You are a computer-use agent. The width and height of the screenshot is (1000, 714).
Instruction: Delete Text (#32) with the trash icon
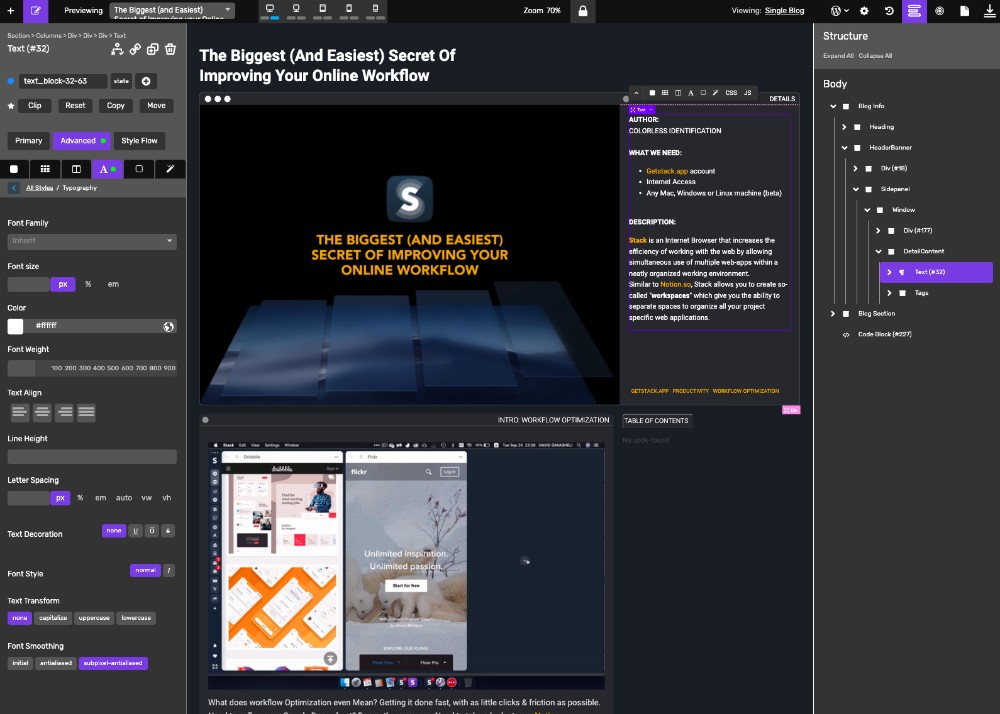pyautogui.click(x=170, y=49)
